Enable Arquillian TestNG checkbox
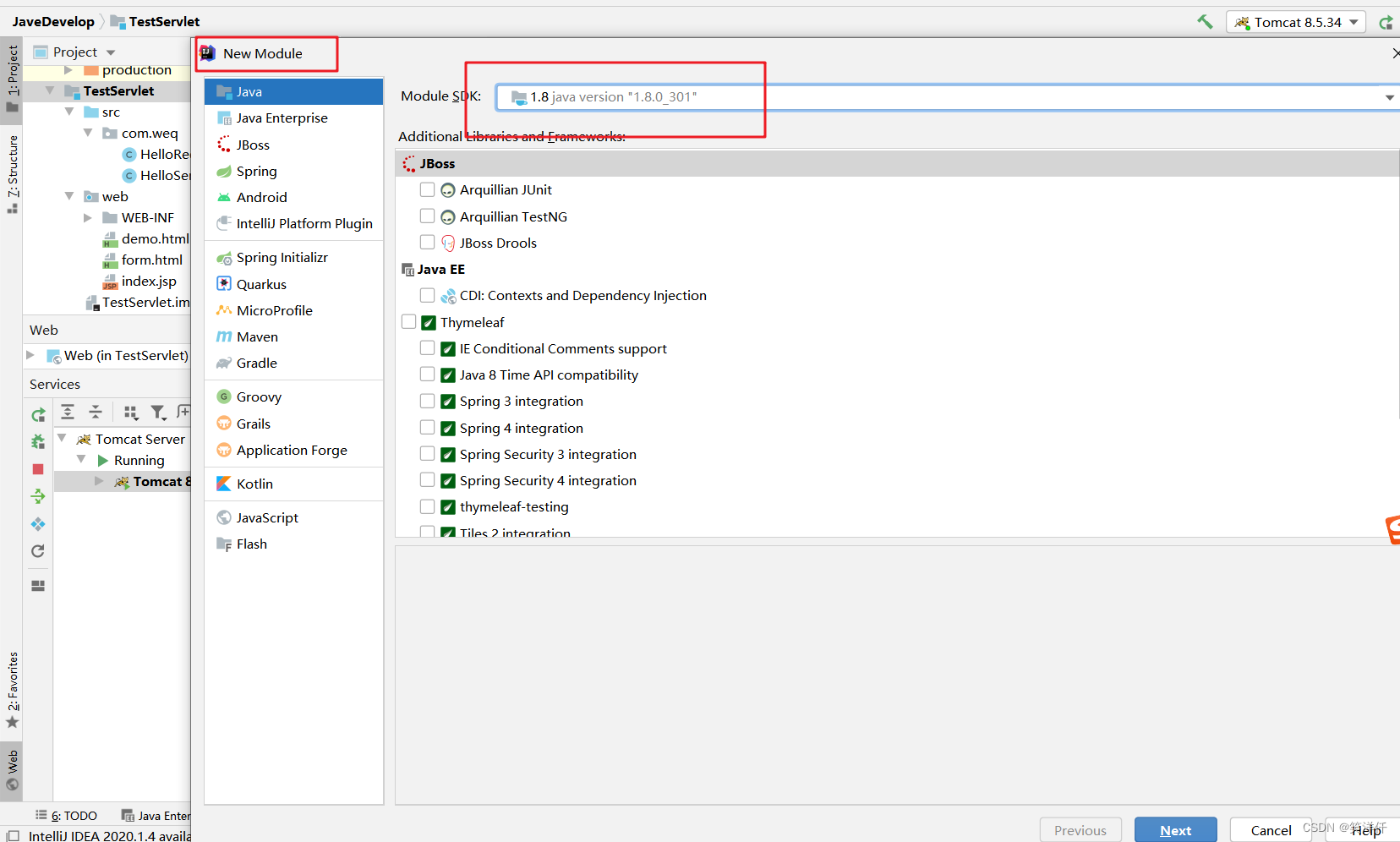 click(427, 216)
